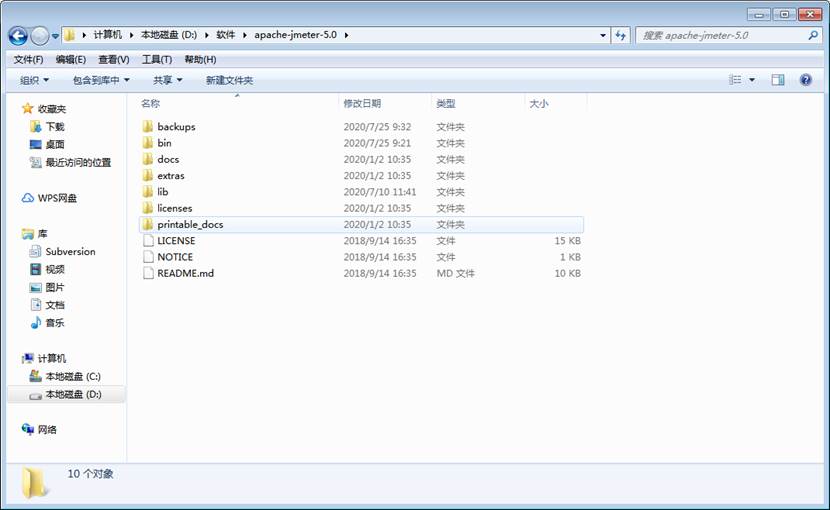The image size is (830, 510).
Task: Select 本地磁盘 (D:) in the breadcrumb
Action: [169, 35]
